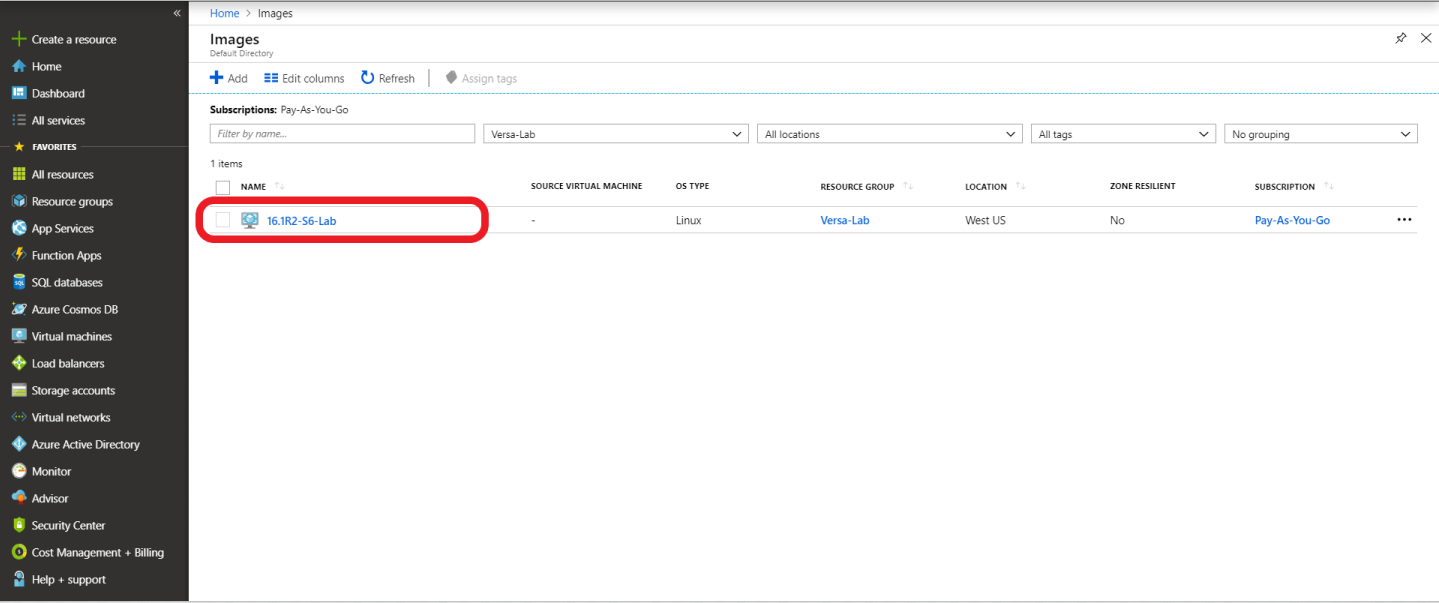This screenshot has height=603, width=1439.
Task: Open the row's three-dots context menu
Action: click(x=1404, y=220)
